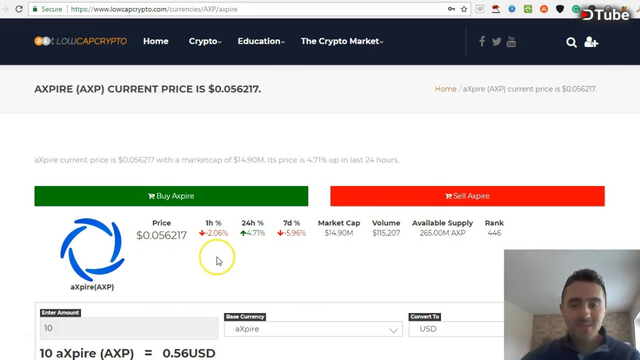Click the bookmark star icon in address bar

(x=464, y=9)
